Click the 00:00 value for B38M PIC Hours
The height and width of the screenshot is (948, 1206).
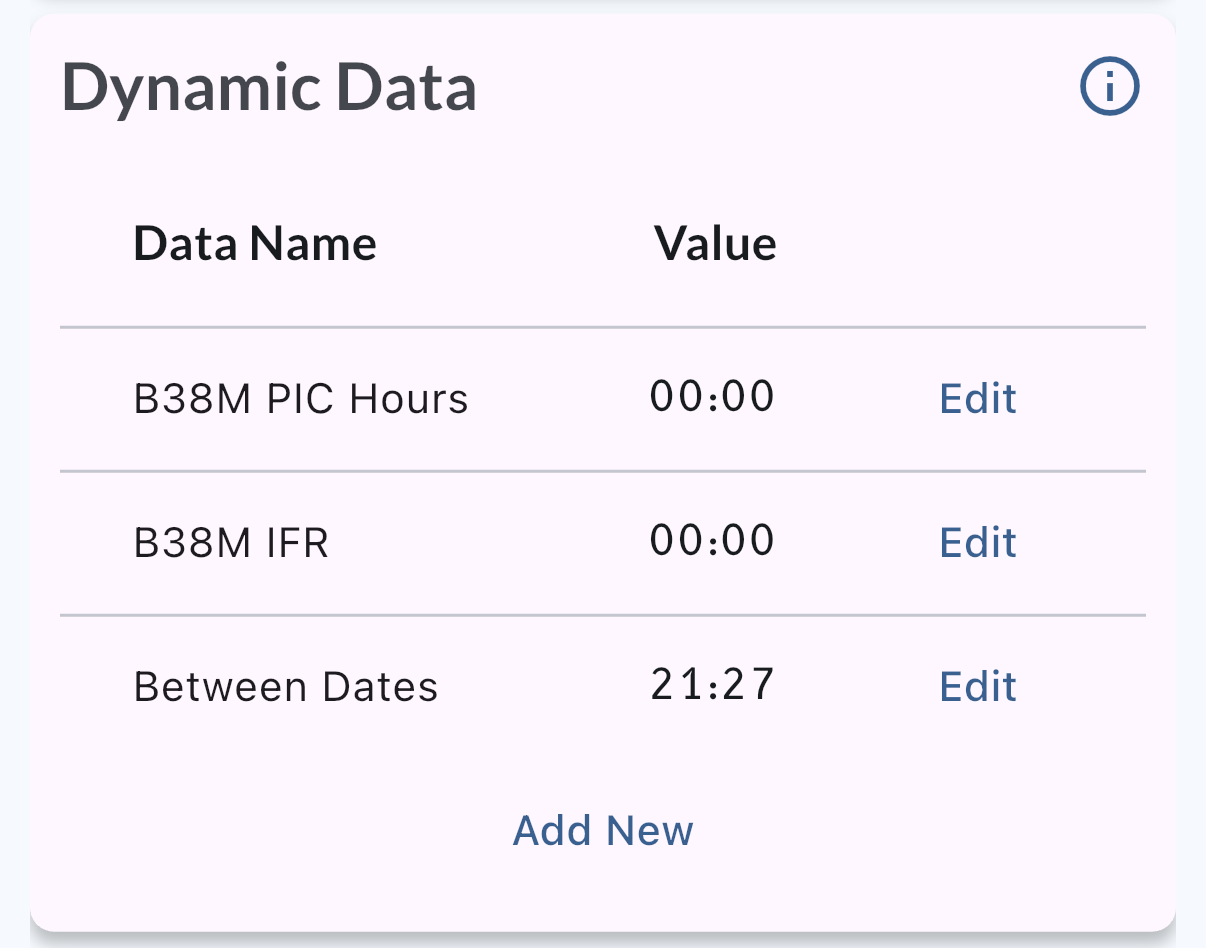coord(712,396)
